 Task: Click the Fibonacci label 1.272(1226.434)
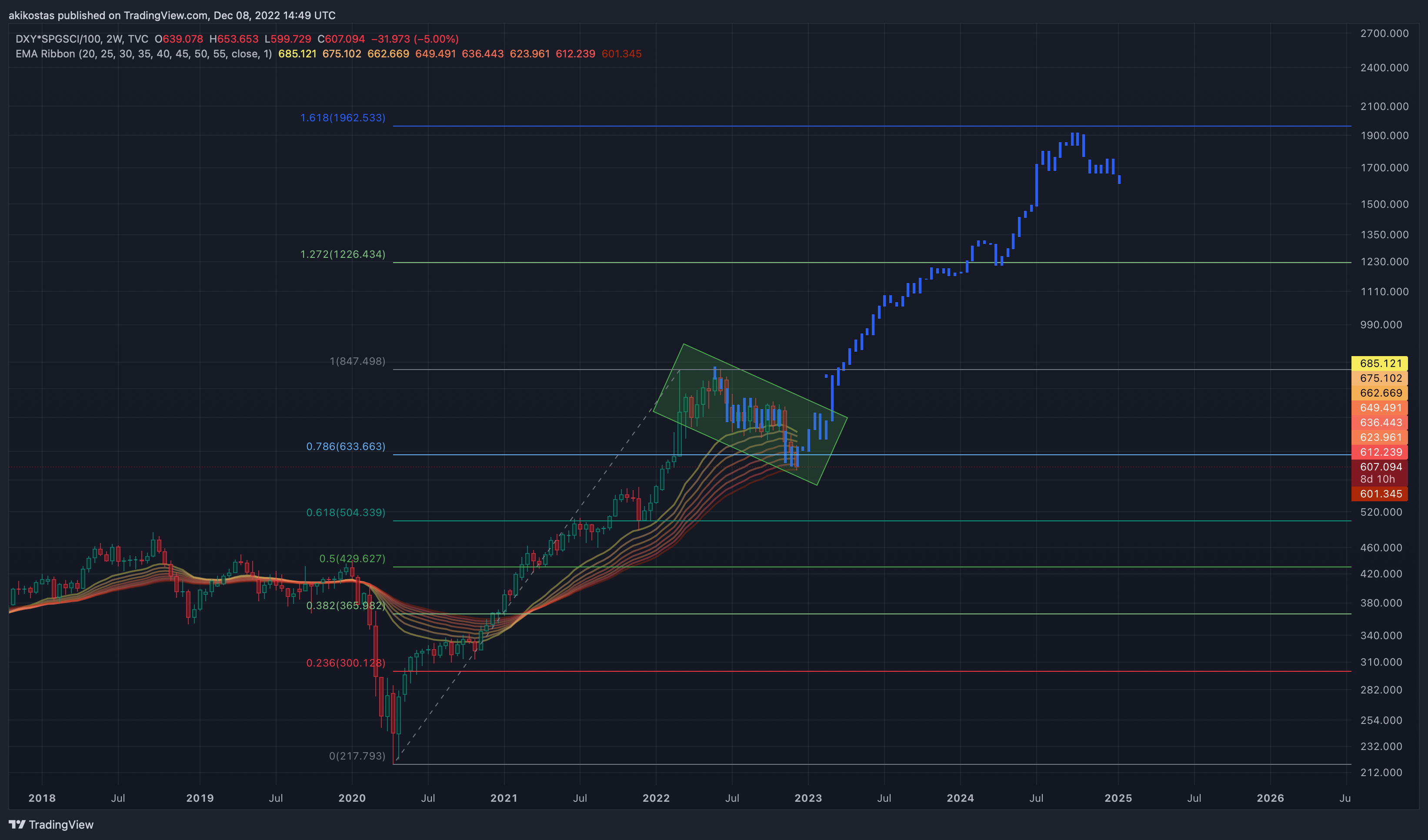pyautogui.click(x=343, y=254)
